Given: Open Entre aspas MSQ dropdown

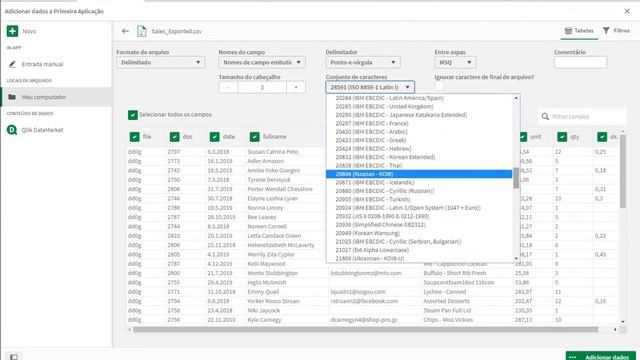Looking at the screenshot, I should (x=455, y=62).
